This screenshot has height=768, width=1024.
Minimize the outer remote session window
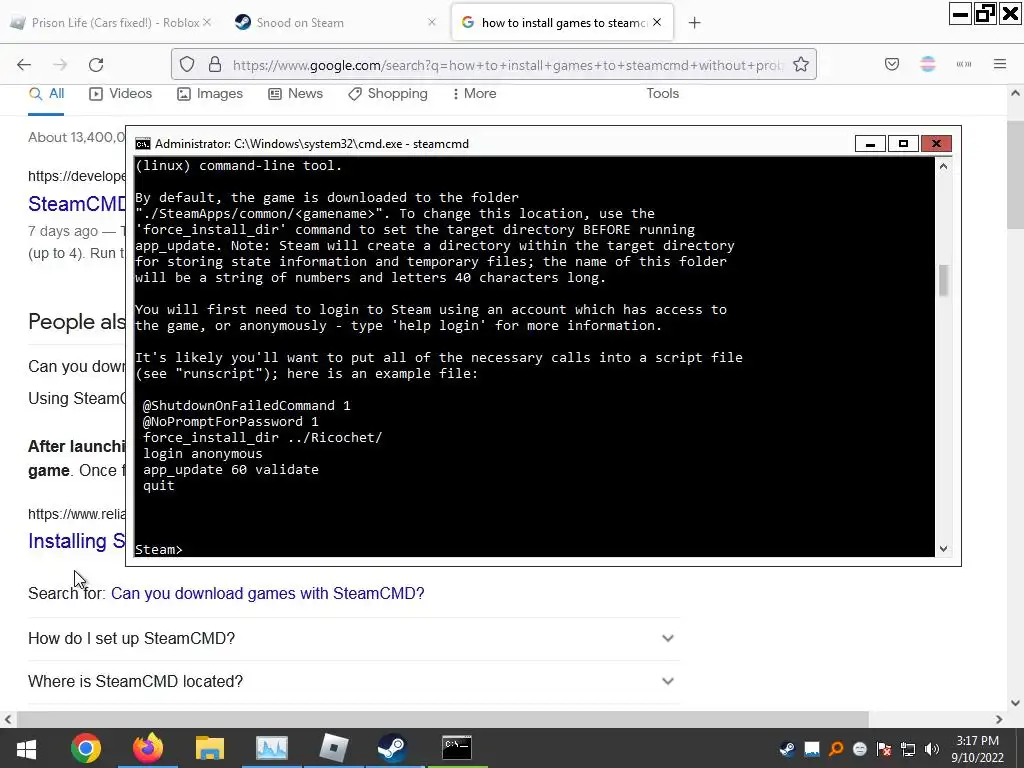coord(960,14)
